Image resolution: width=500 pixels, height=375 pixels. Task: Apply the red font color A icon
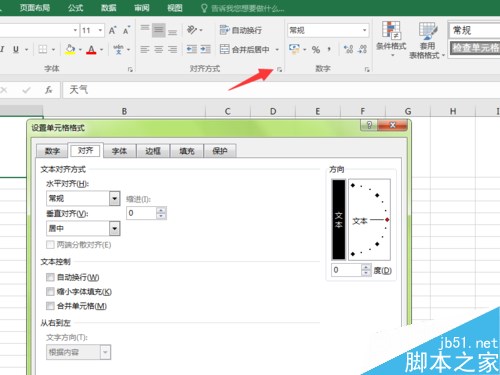click(x=91, y=49)
